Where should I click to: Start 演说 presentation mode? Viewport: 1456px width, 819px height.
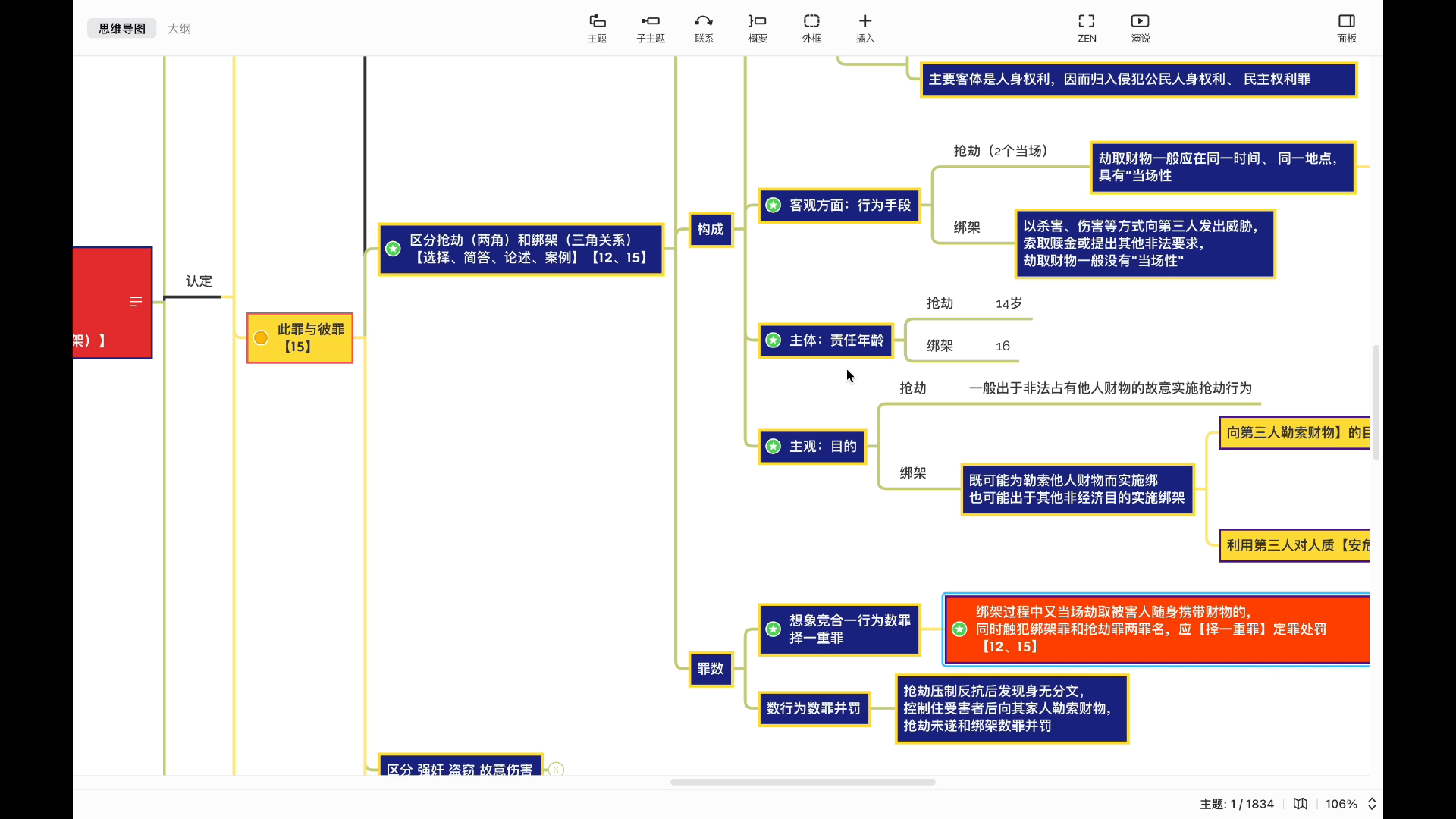[1141, 28]
